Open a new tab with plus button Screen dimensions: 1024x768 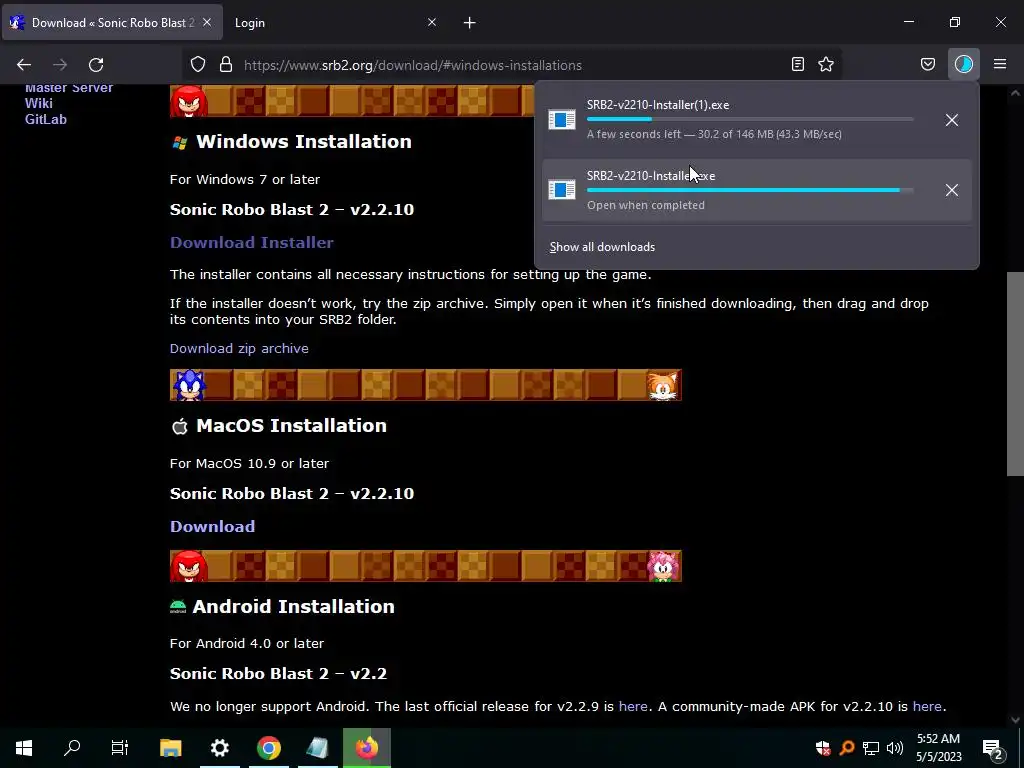coord(470,23)
